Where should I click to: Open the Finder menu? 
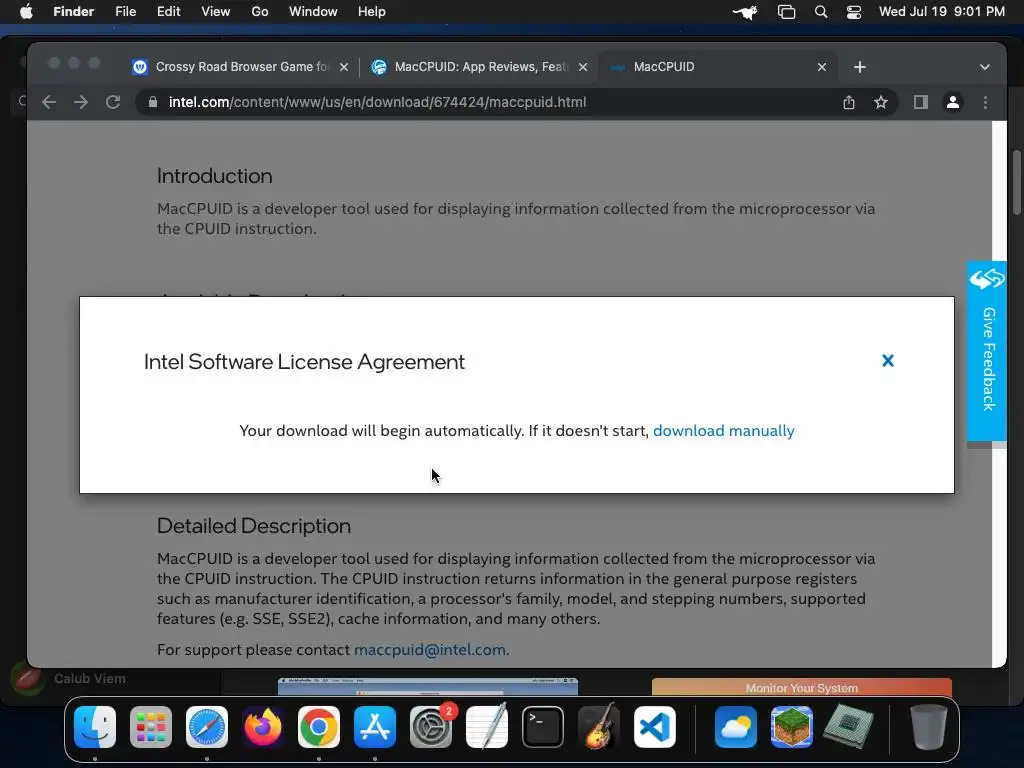74,12
